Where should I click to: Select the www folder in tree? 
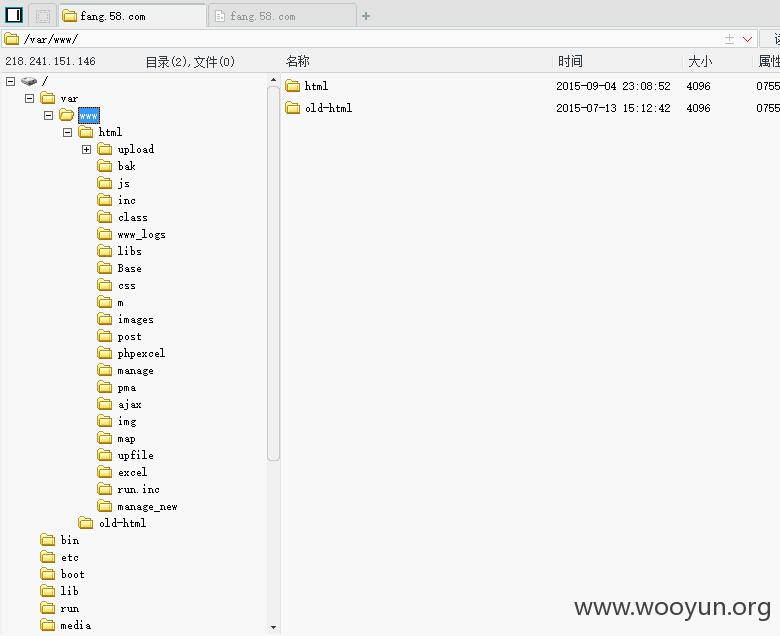(x=89, y=115)
